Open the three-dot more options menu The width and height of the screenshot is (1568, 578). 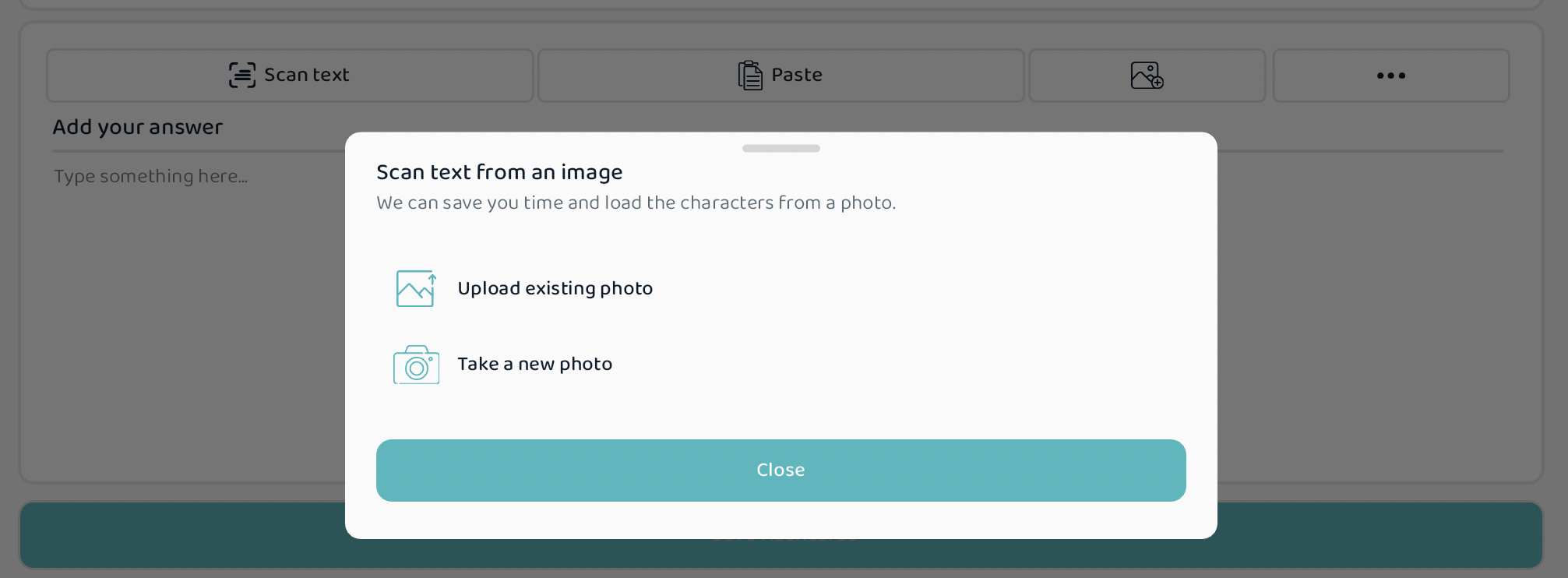pyautogui.click(x=1391, y=76)
